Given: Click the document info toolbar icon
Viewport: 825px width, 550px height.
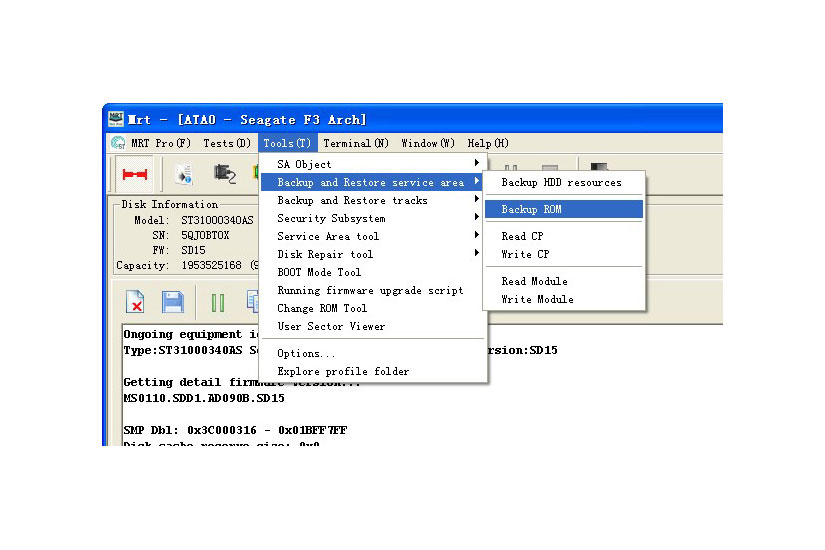Looking at the screenshot, I should point(184,175).
